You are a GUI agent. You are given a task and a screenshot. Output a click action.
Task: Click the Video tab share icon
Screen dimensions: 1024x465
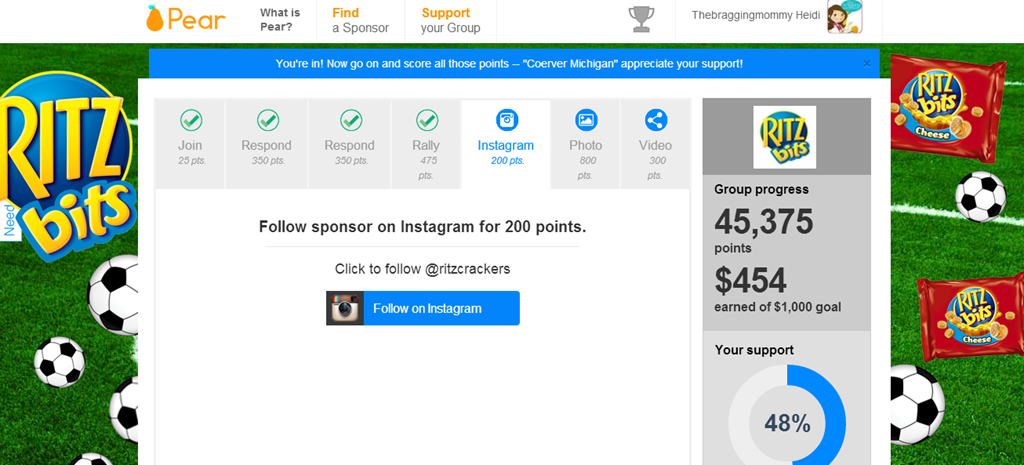[655, 120]
